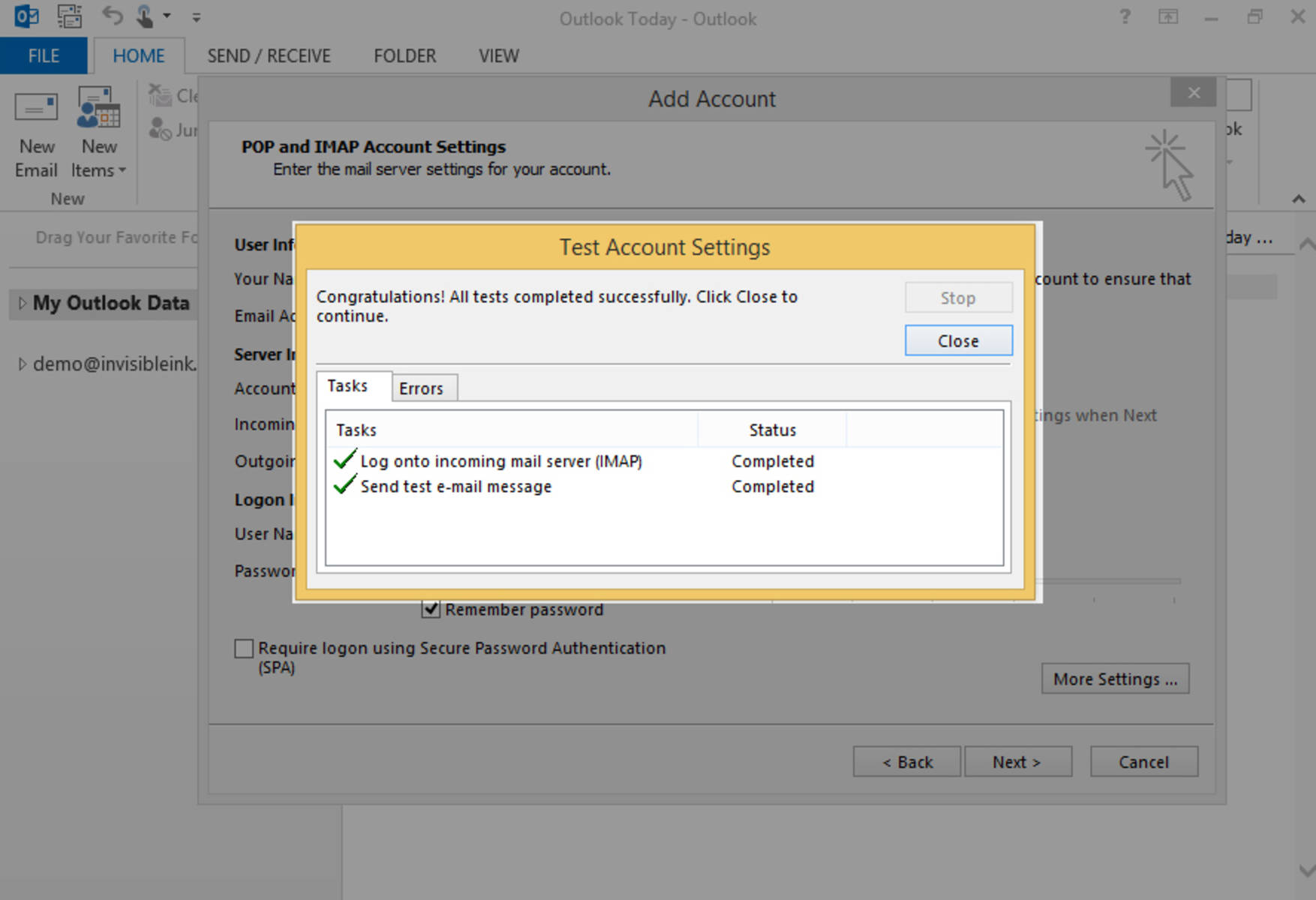Click the Undo icon in quick access toolbar
This screenshot has width=1316, height=900.
[x=112, y=16]
